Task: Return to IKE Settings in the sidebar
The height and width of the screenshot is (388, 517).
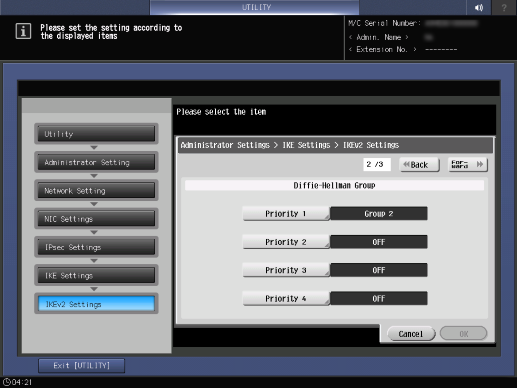Action: [x=96, y=276]
